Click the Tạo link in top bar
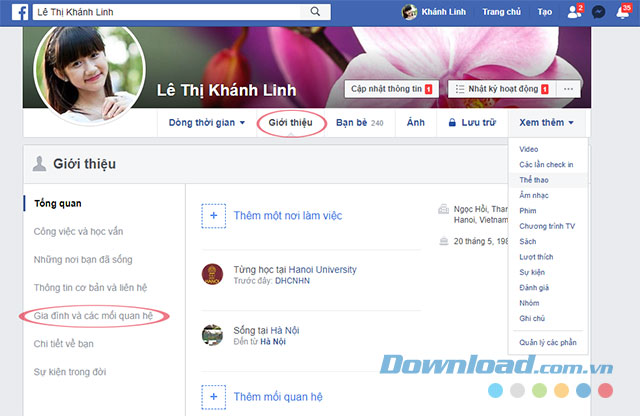 (544, 12)
